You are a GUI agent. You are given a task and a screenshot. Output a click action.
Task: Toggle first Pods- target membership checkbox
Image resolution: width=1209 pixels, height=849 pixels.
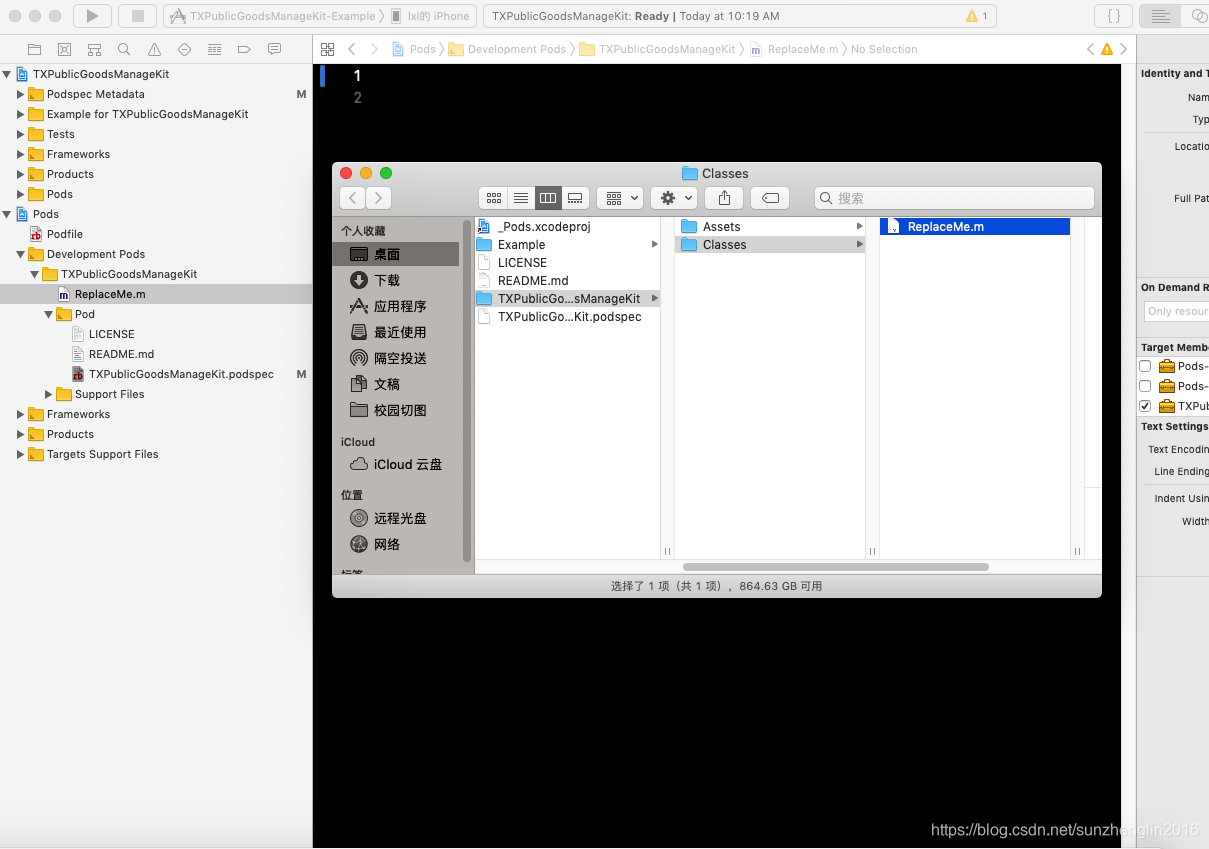click(x=1145, y=366)
